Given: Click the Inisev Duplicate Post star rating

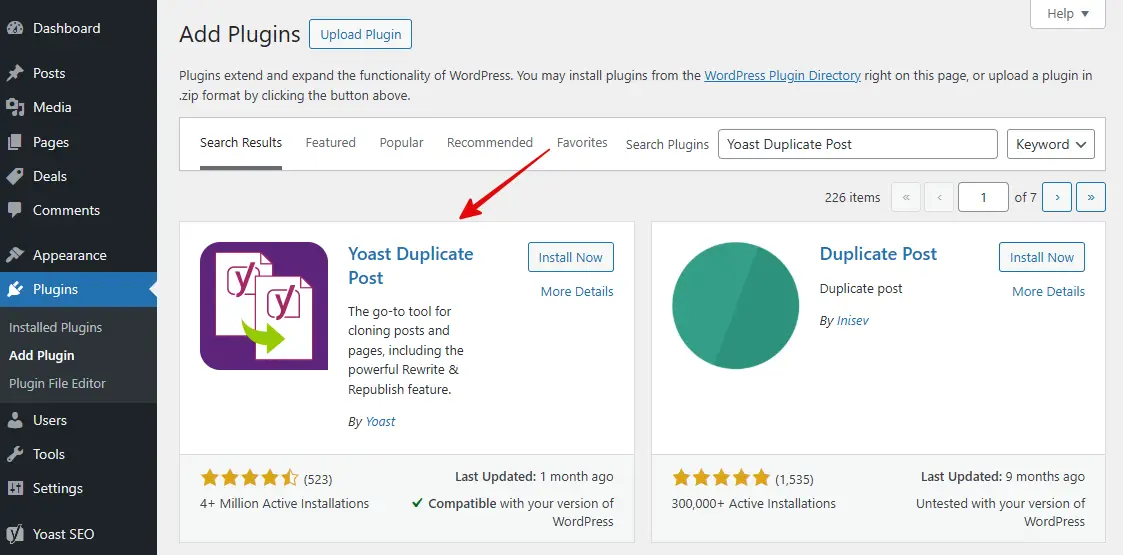Looking at the screenshot, I should point(720,478).
